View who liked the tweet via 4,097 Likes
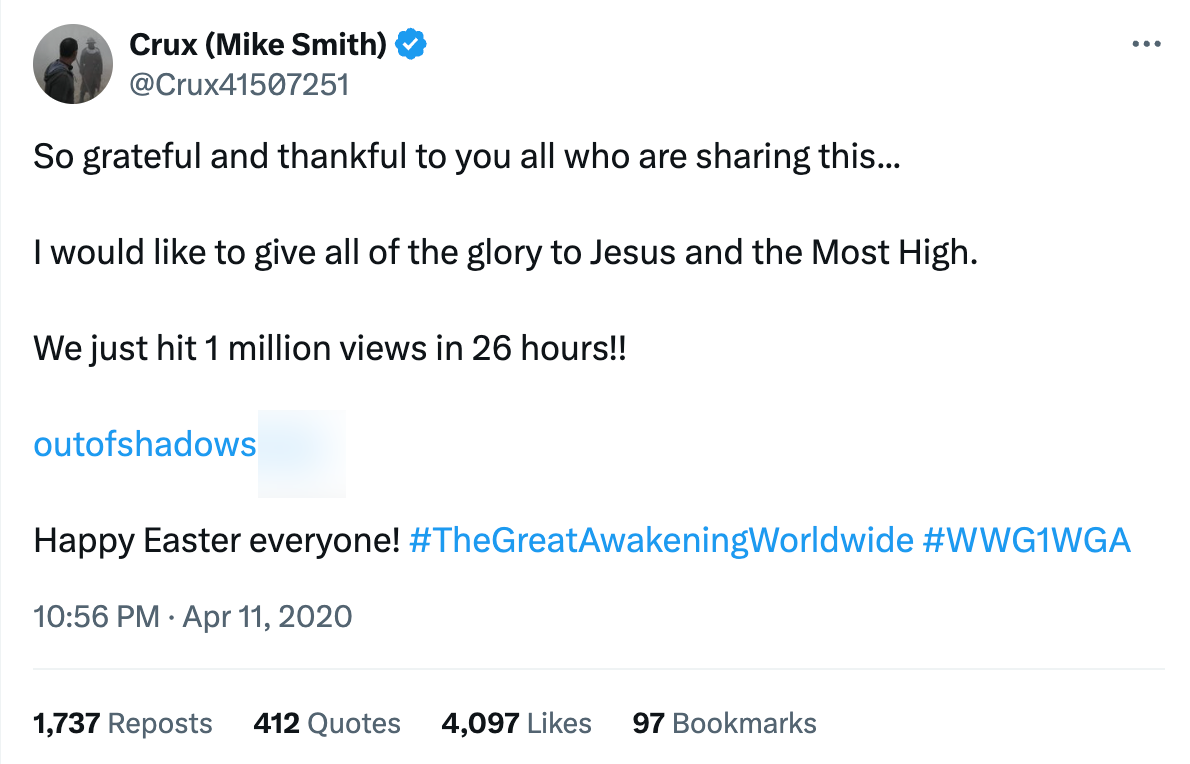Viewport: 1190px width, 764px height. click(x=516, y=723)
